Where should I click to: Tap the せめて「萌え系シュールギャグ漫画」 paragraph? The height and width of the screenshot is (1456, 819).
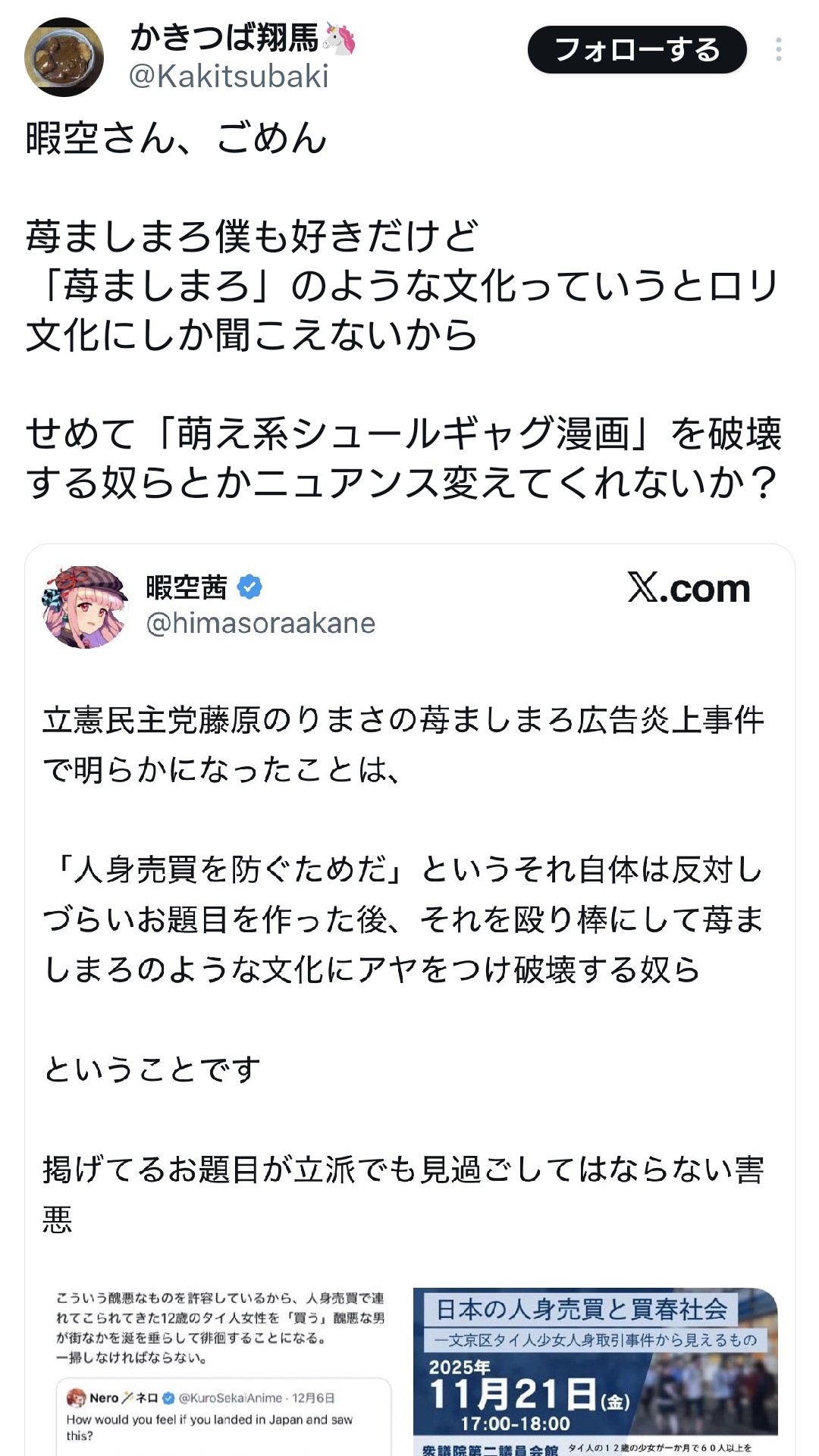[403, 458]
